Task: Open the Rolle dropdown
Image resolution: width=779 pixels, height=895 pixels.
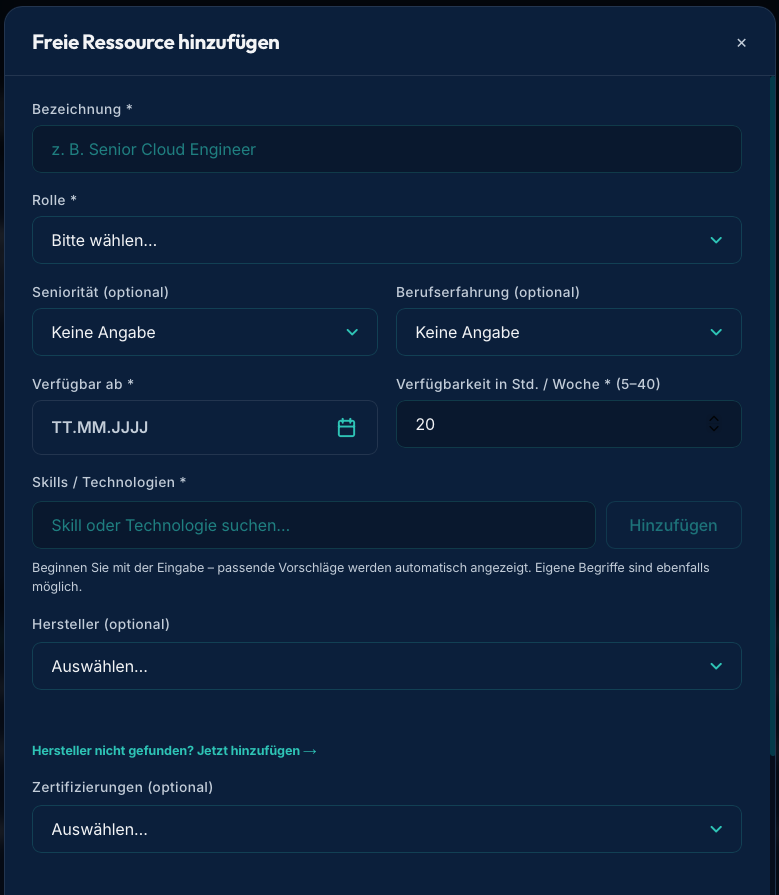Action: pyautogui.click(x=386, y=240)
